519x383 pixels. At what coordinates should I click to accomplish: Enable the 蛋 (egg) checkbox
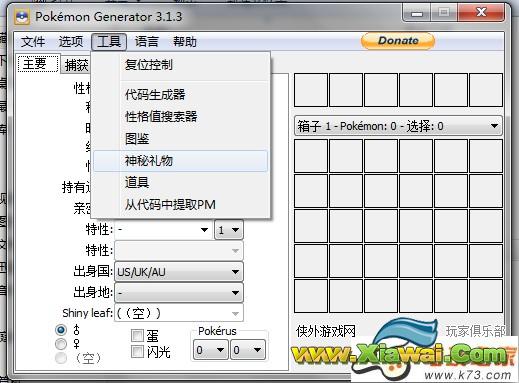click(137, 335)
